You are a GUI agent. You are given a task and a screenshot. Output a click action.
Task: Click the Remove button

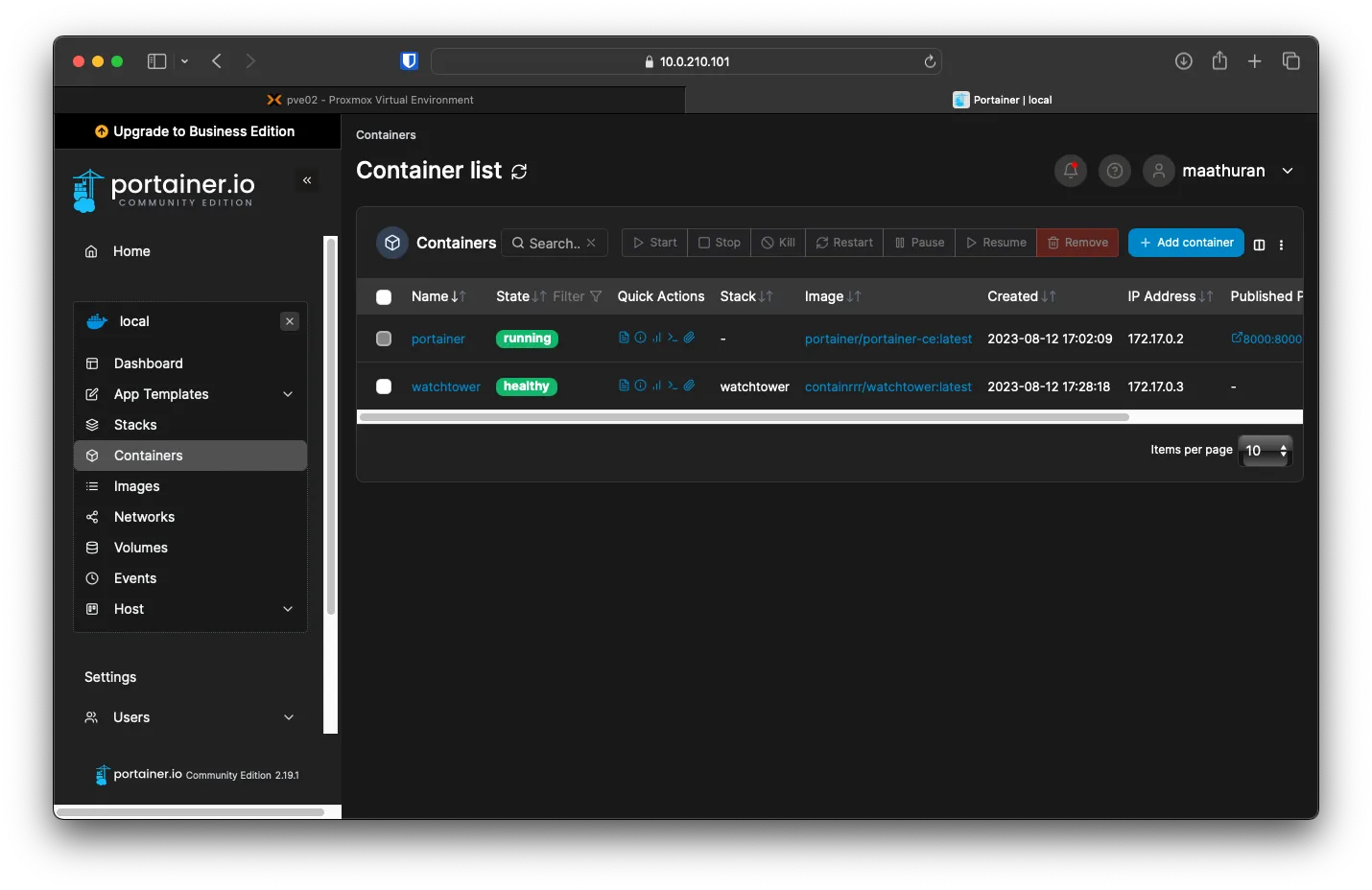[1077, 243]
